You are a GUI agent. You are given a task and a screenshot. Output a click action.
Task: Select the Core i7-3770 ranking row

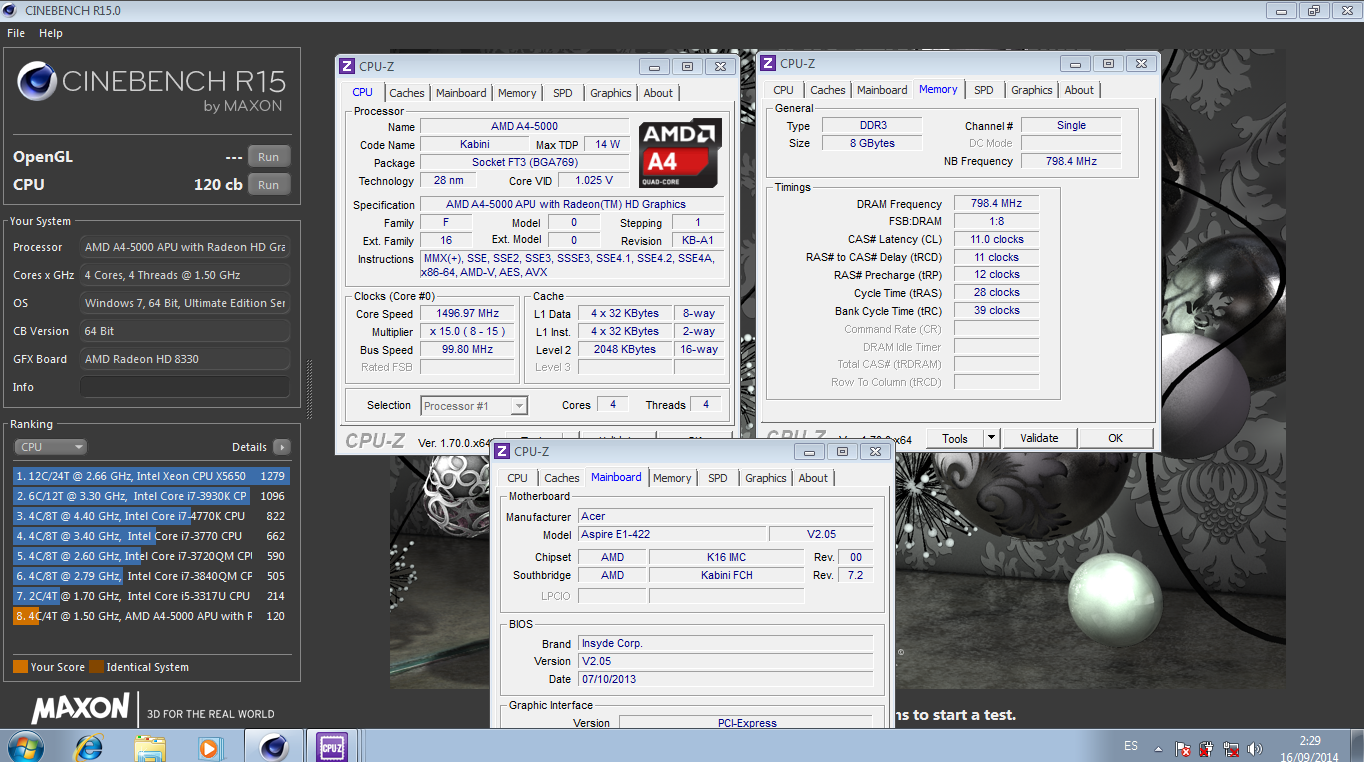pos(150,536)
